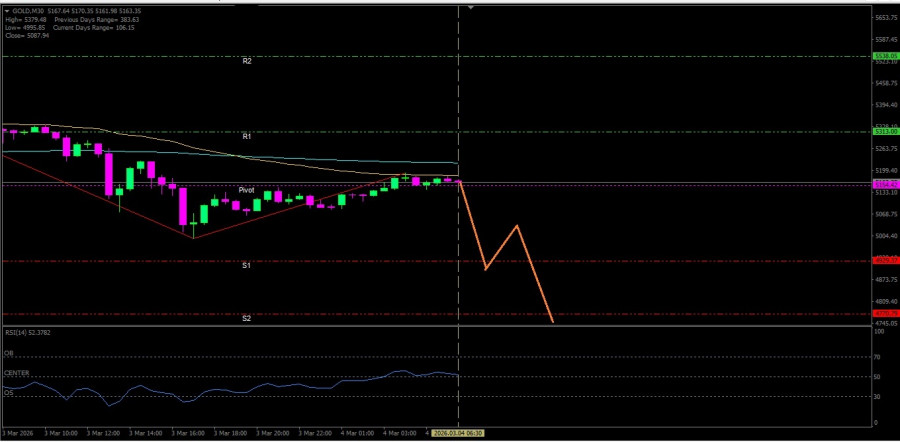
Task: Click the OB overbought level label
Action: click(x=8, y=353)
